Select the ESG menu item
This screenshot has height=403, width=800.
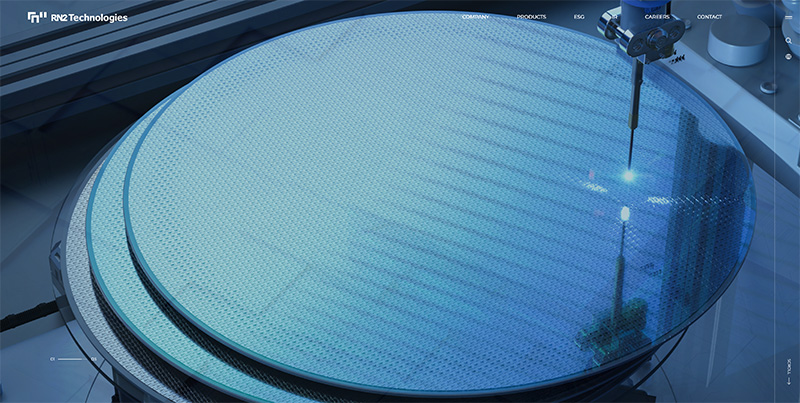pos(580,17)
